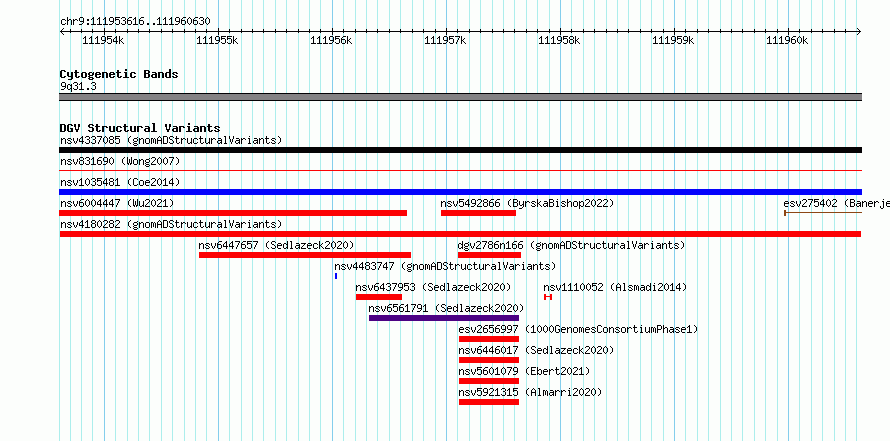Open the nsv4483747 (gnomADStructuralVariants) label
The image size is (890, 441).
point(445,266)
